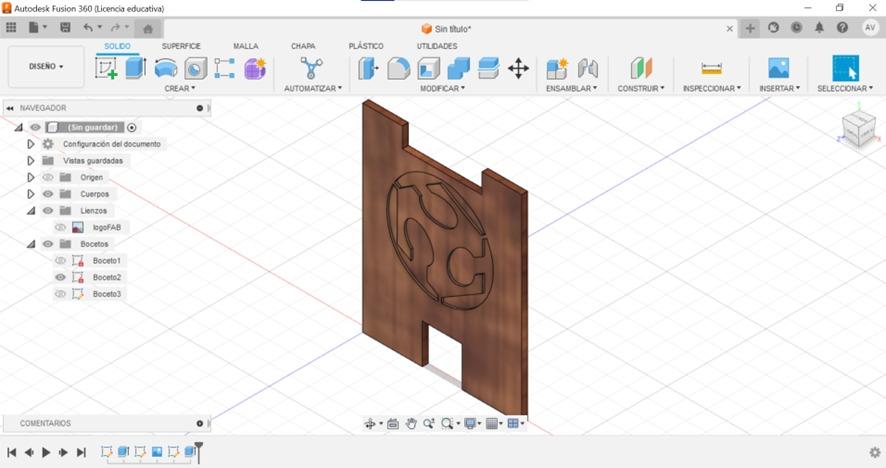Click the Orbit navigation tool
Viewport: 886px width, 468px height.
[x=370, y=423]
